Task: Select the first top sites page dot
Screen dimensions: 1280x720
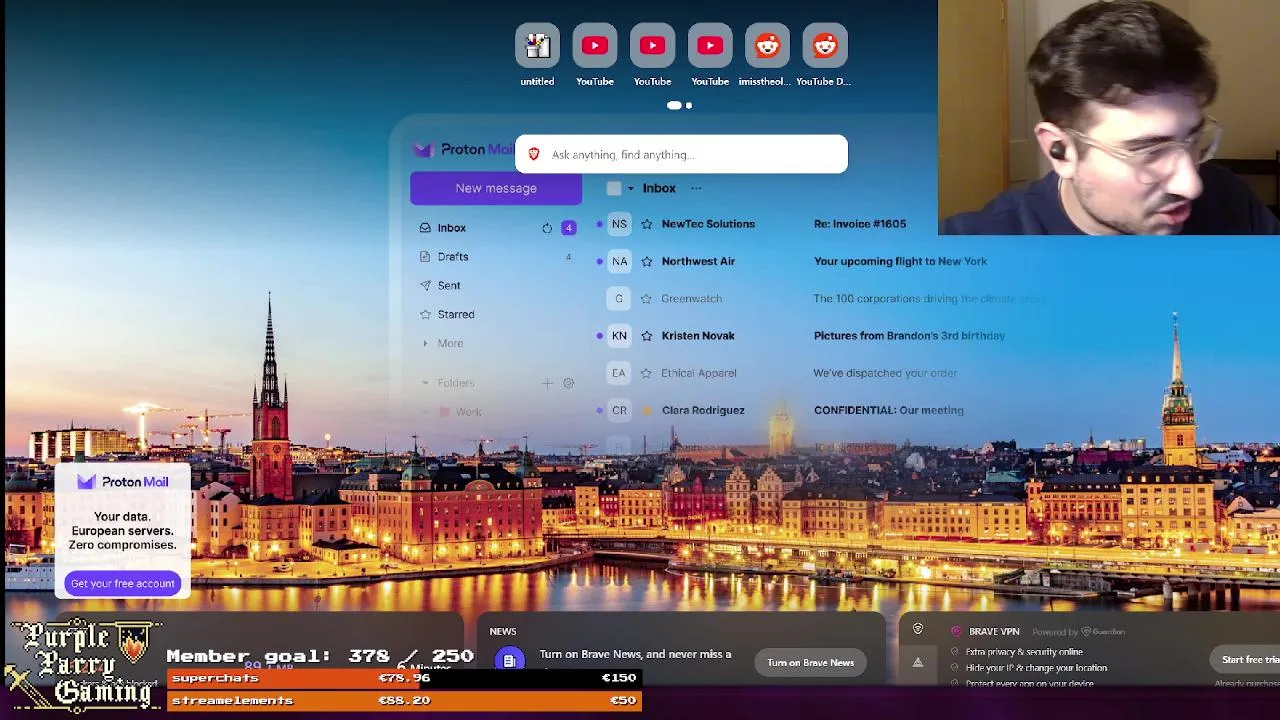Action: tap(674, 105)
